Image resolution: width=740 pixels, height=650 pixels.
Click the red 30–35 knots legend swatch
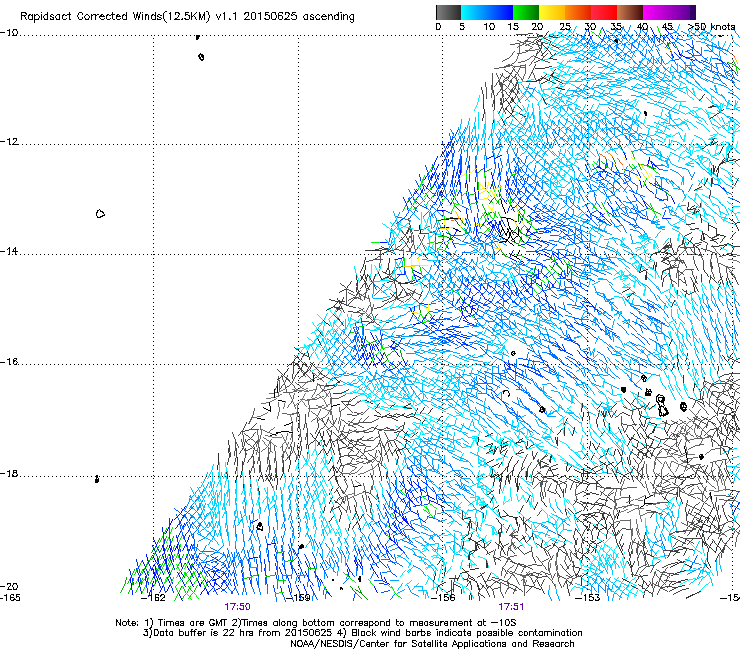(604, 12)
